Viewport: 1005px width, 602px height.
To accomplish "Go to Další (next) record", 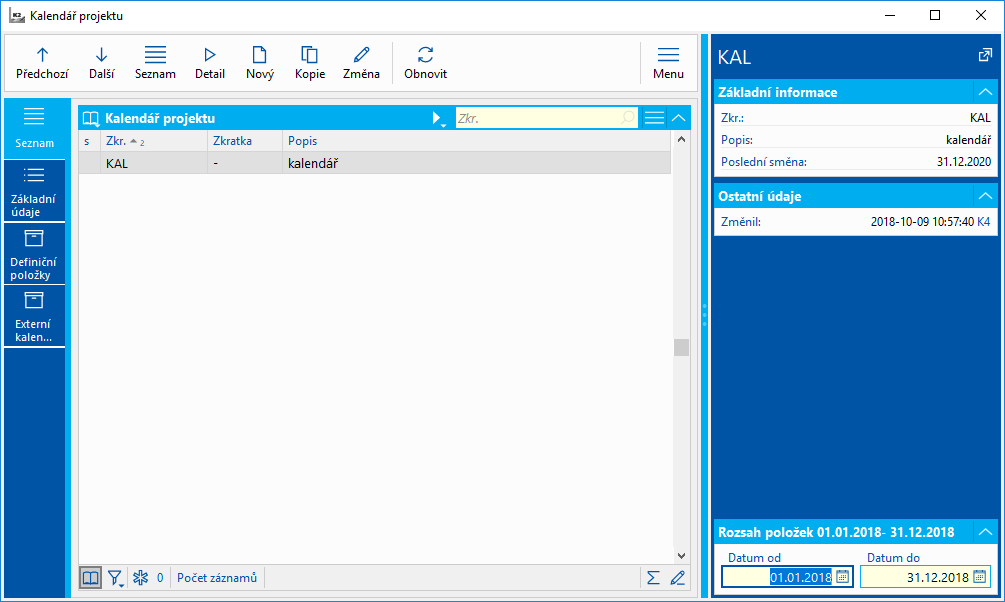I will point(101,63).
